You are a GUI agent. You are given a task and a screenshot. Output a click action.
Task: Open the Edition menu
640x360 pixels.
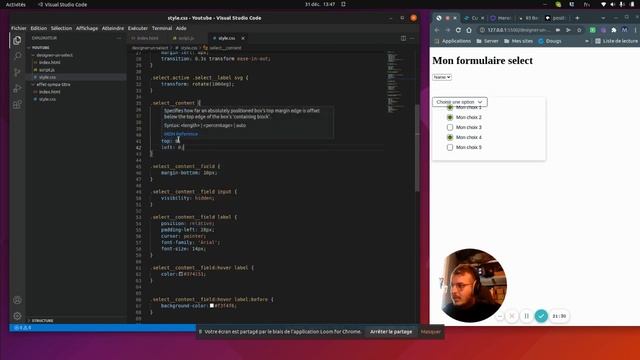pos(39,28)
